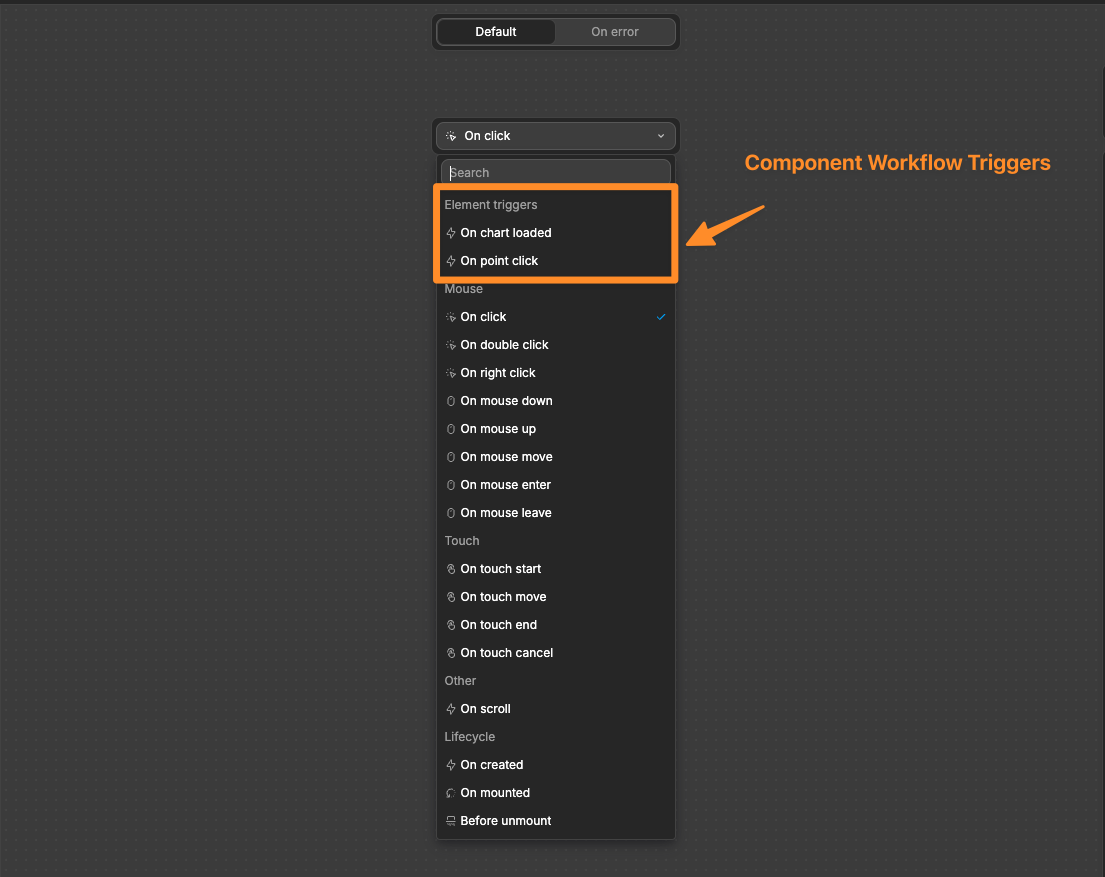Select the On mouse enter trigger
Viewport: 1105px width, 877px height.
[506, 485]
